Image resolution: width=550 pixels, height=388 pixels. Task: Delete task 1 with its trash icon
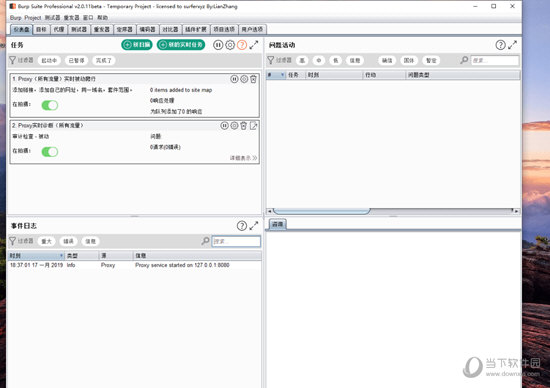pos(253,79)
